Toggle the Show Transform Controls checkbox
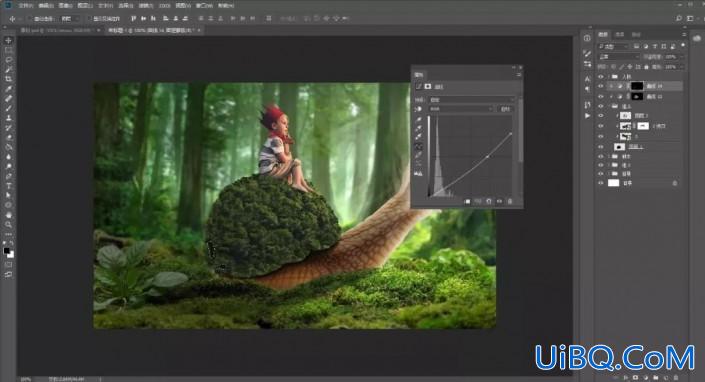 point(89,19)
